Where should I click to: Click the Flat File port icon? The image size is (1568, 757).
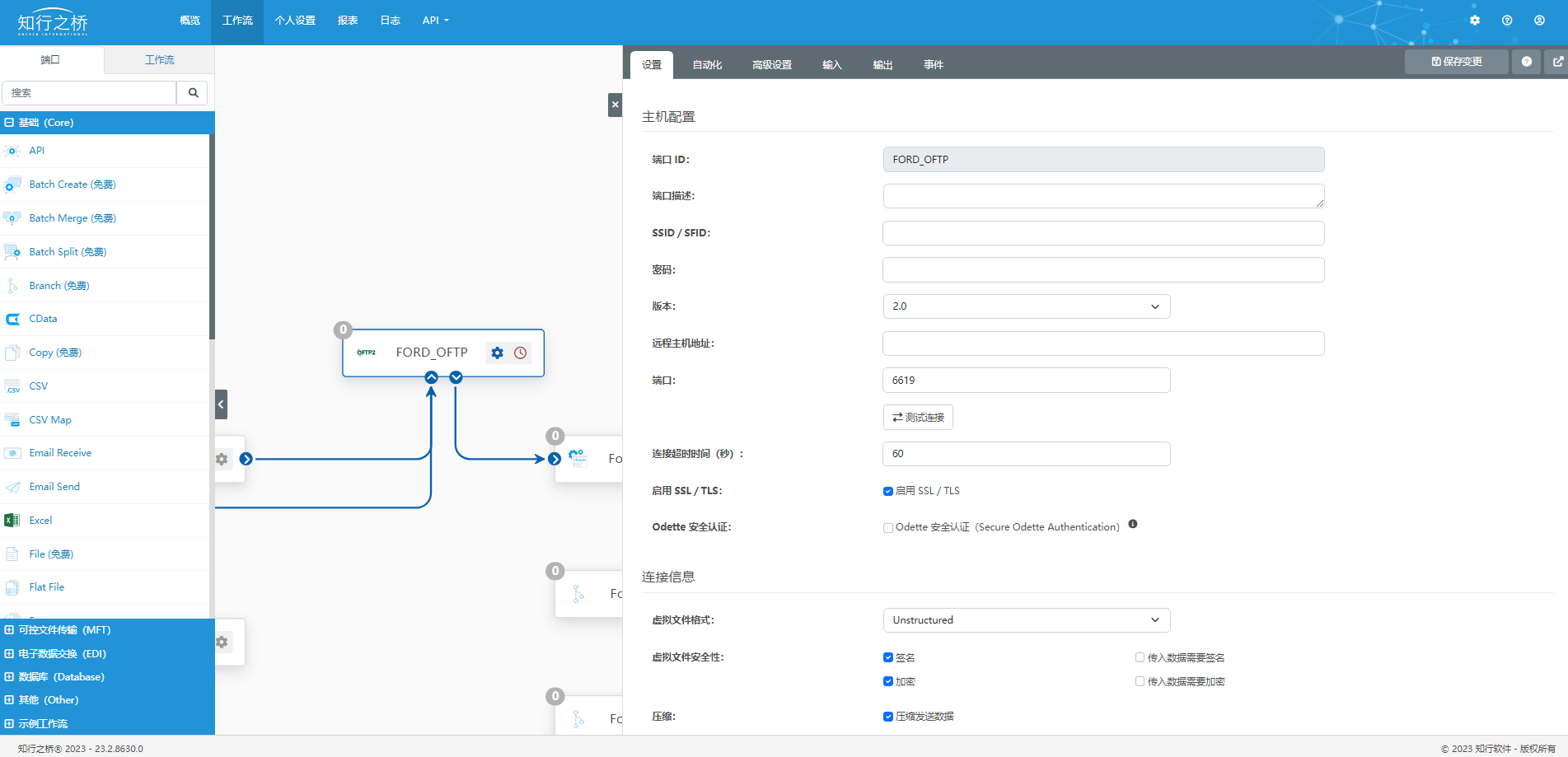click(x=12, y=587)
